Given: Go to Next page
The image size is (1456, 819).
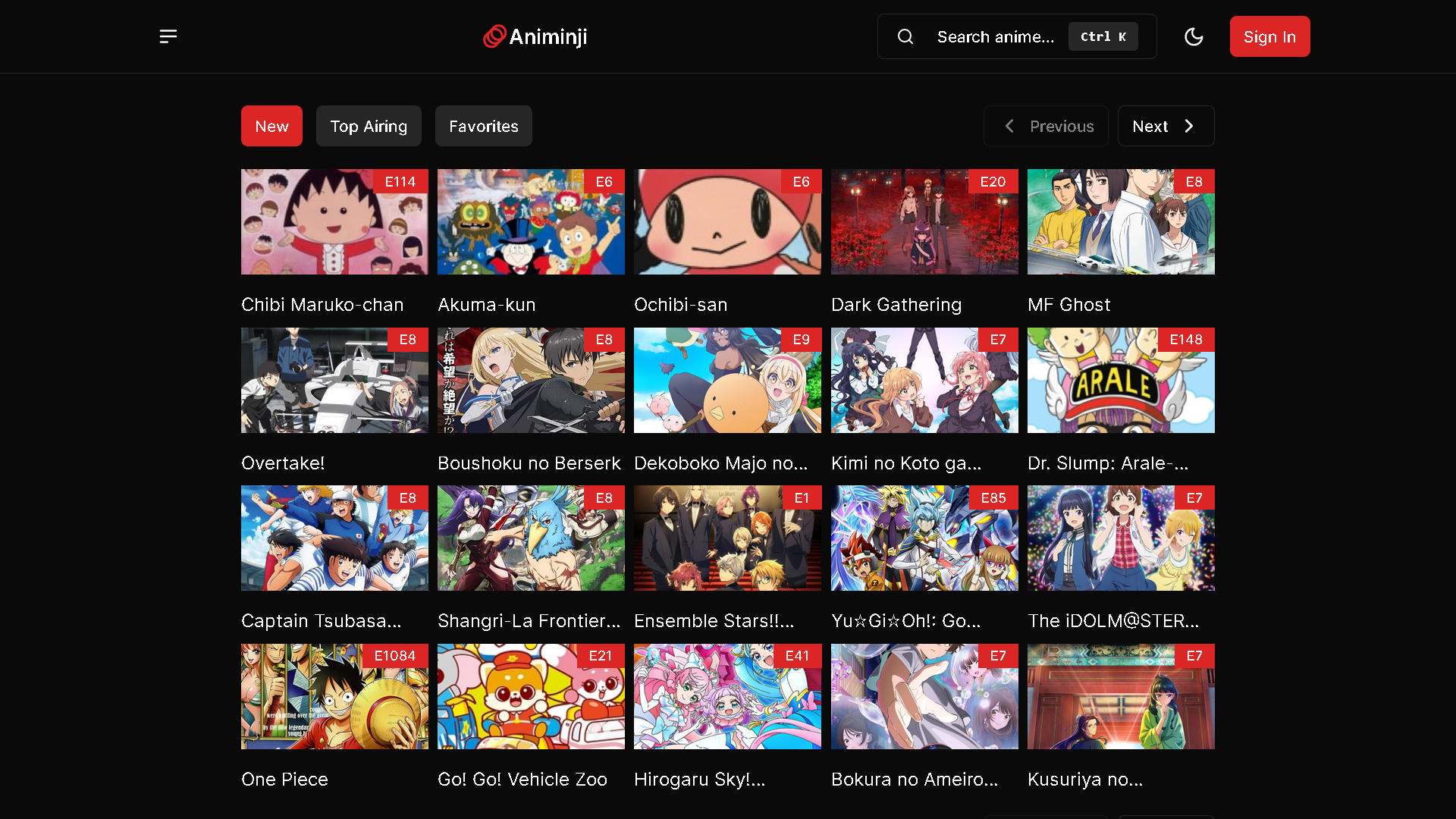Looking at the screenshot, I should pyautogui.click(x=1165, y=126).
